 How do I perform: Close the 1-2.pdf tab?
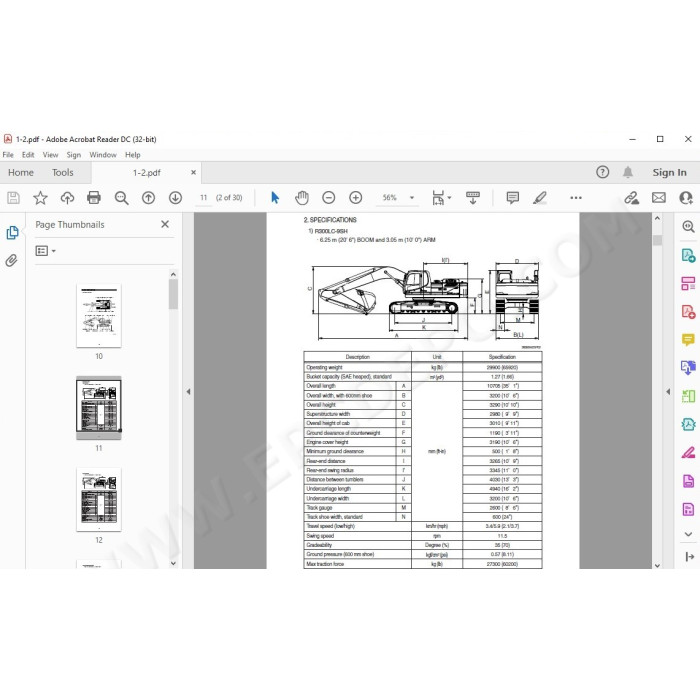click(193, 172)
